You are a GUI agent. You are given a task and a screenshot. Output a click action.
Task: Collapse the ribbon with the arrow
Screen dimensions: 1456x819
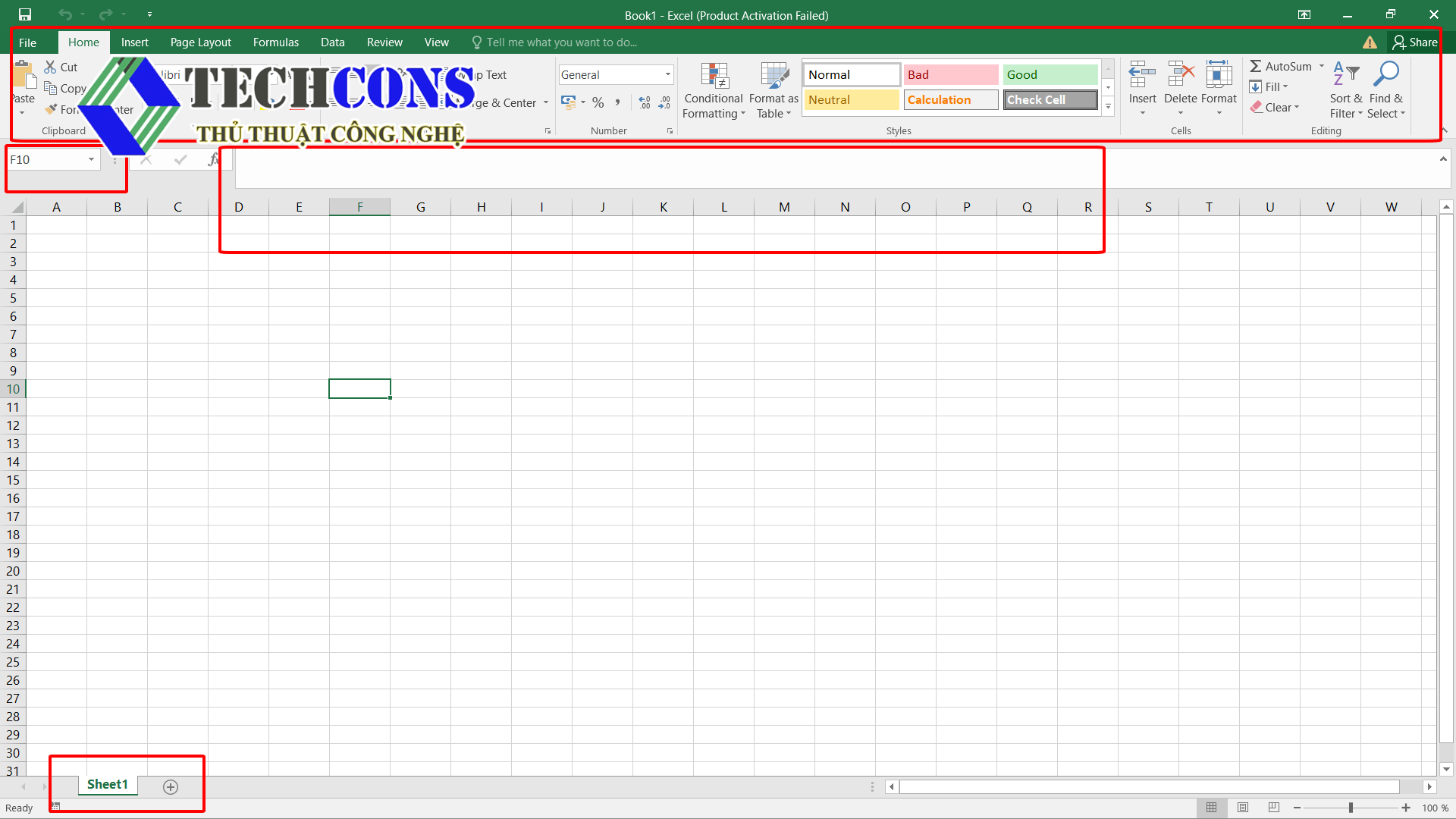point(1444,131)
